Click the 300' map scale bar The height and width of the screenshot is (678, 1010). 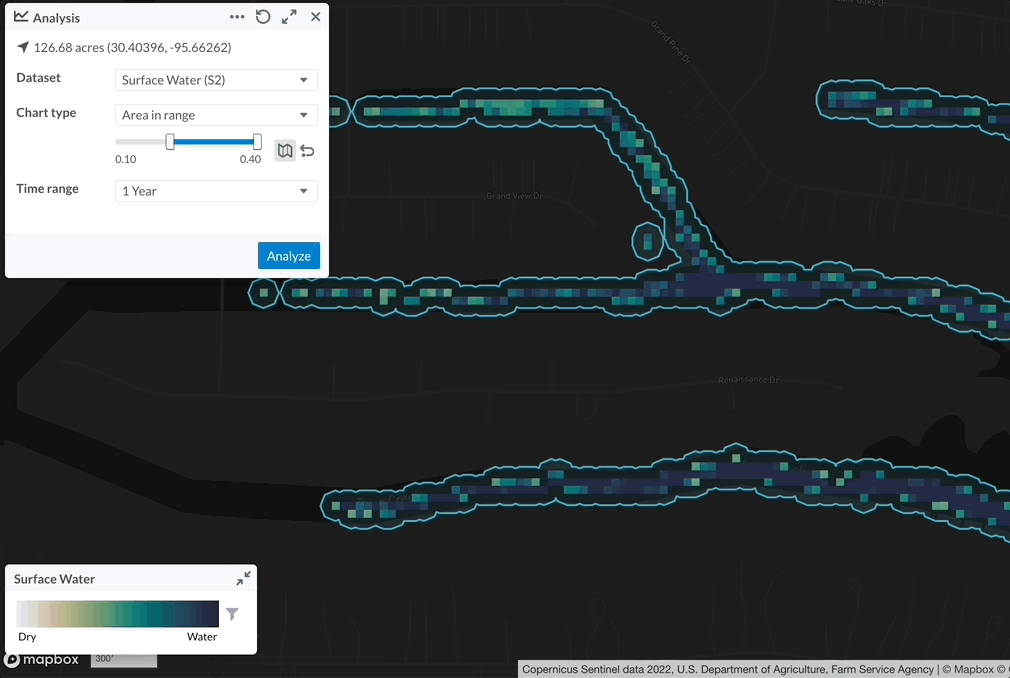[x=124, y=659]
